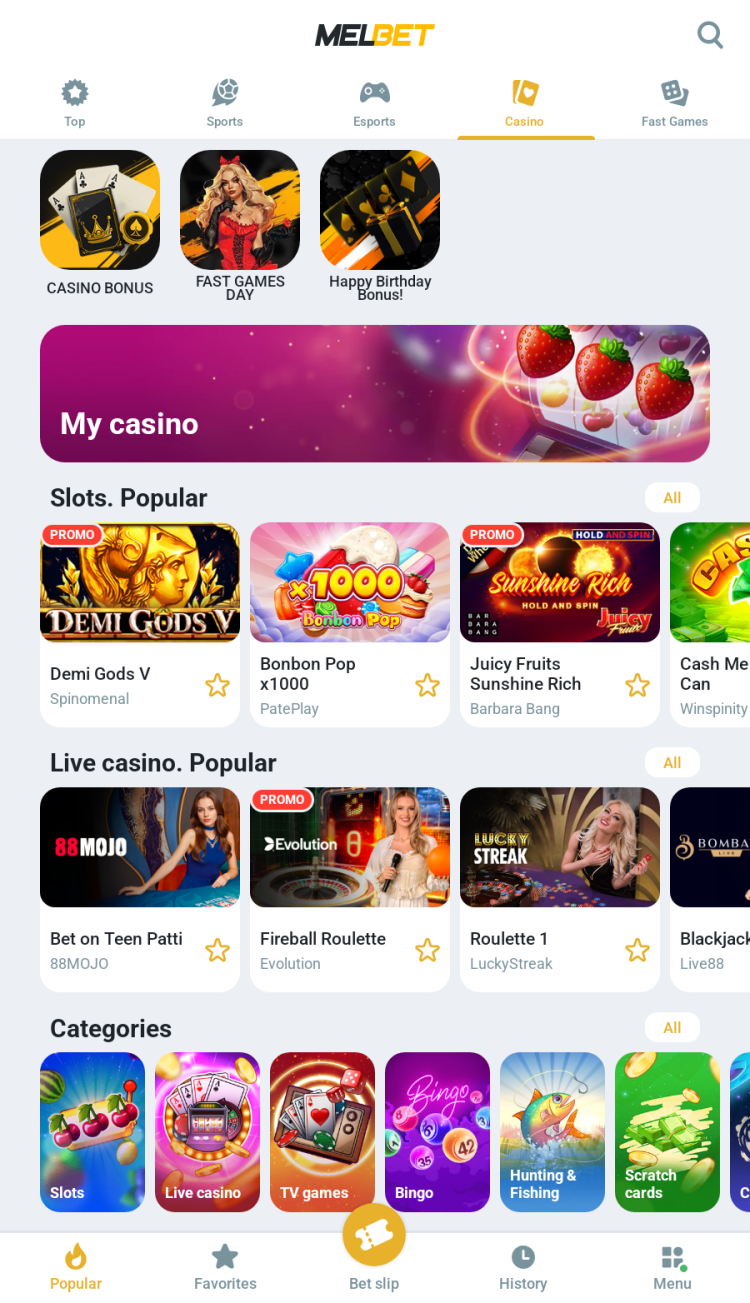Expand All for Live casino. Popular
Screen dimensions: 750x1303
672,763
